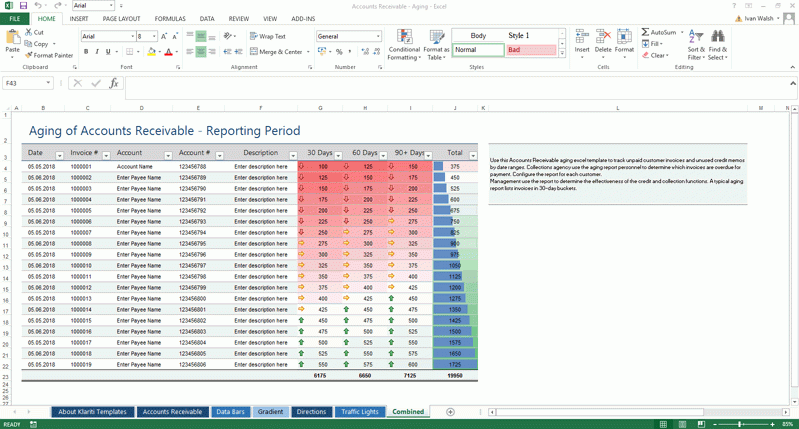Open the font size dropdown
This screenshot has height=429, width=799.
[154, 37]
